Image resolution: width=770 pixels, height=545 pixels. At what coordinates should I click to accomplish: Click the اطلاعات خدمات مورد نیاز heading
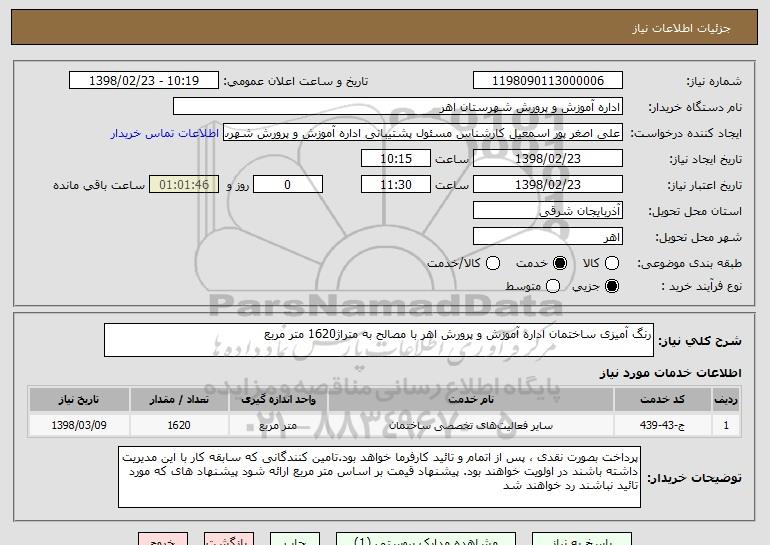[670, 373]
